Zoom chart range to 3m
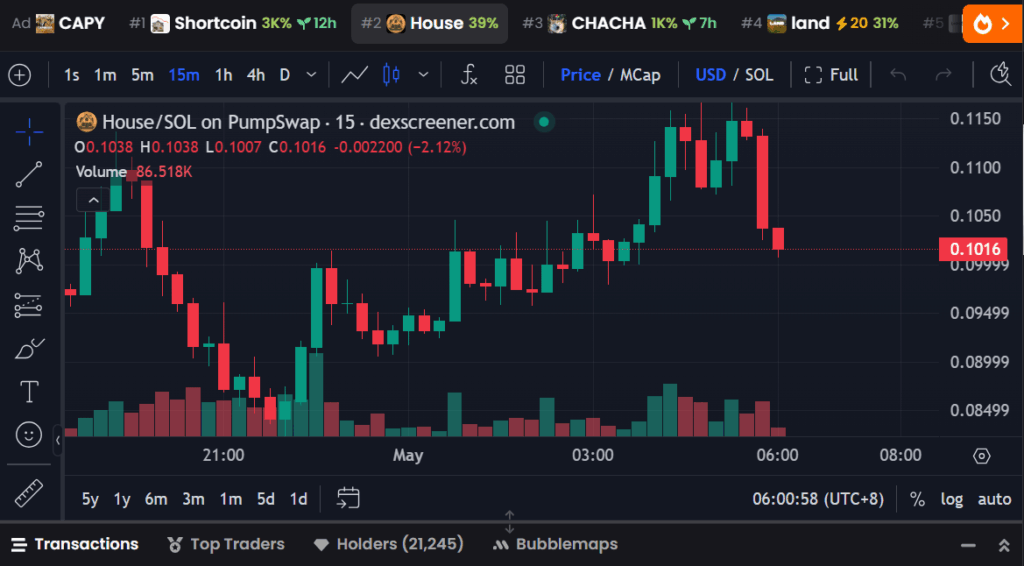This screenshot has height=566, width=1024. 193,499
